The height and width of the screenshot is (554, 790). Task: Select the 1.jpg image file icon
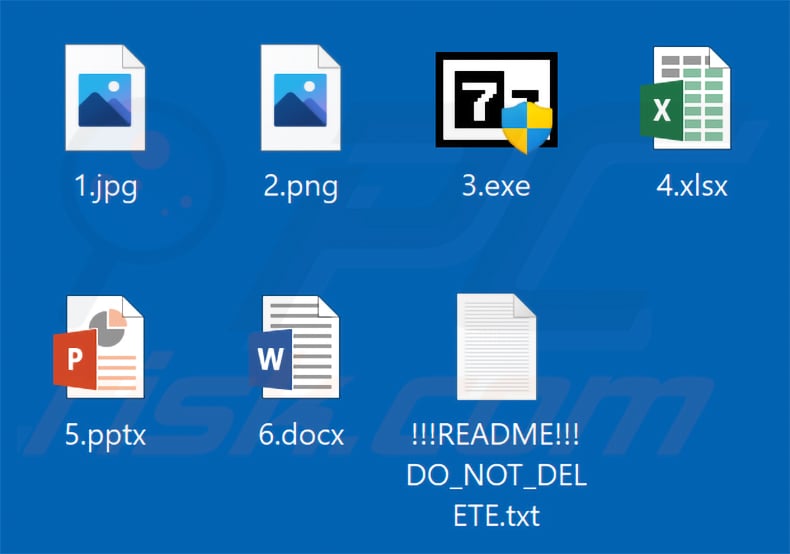105,98
